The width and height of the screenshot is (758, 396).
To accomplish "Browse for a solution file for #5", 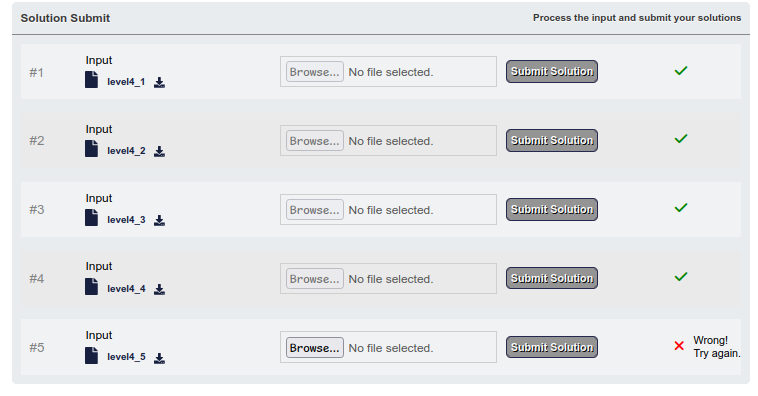I will 315,348.
